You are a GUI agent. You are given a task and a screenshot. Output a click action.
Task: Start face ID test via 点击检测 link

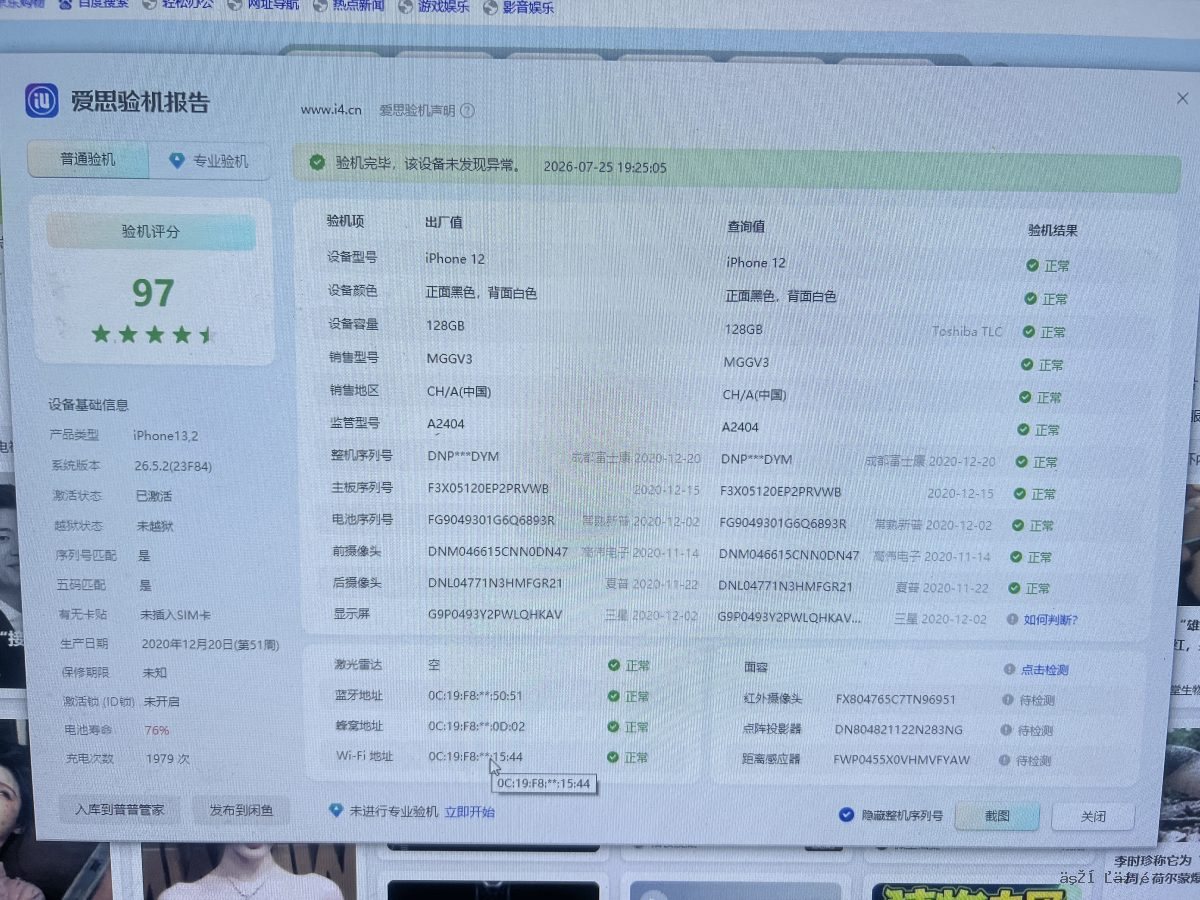pos(1044,670)
